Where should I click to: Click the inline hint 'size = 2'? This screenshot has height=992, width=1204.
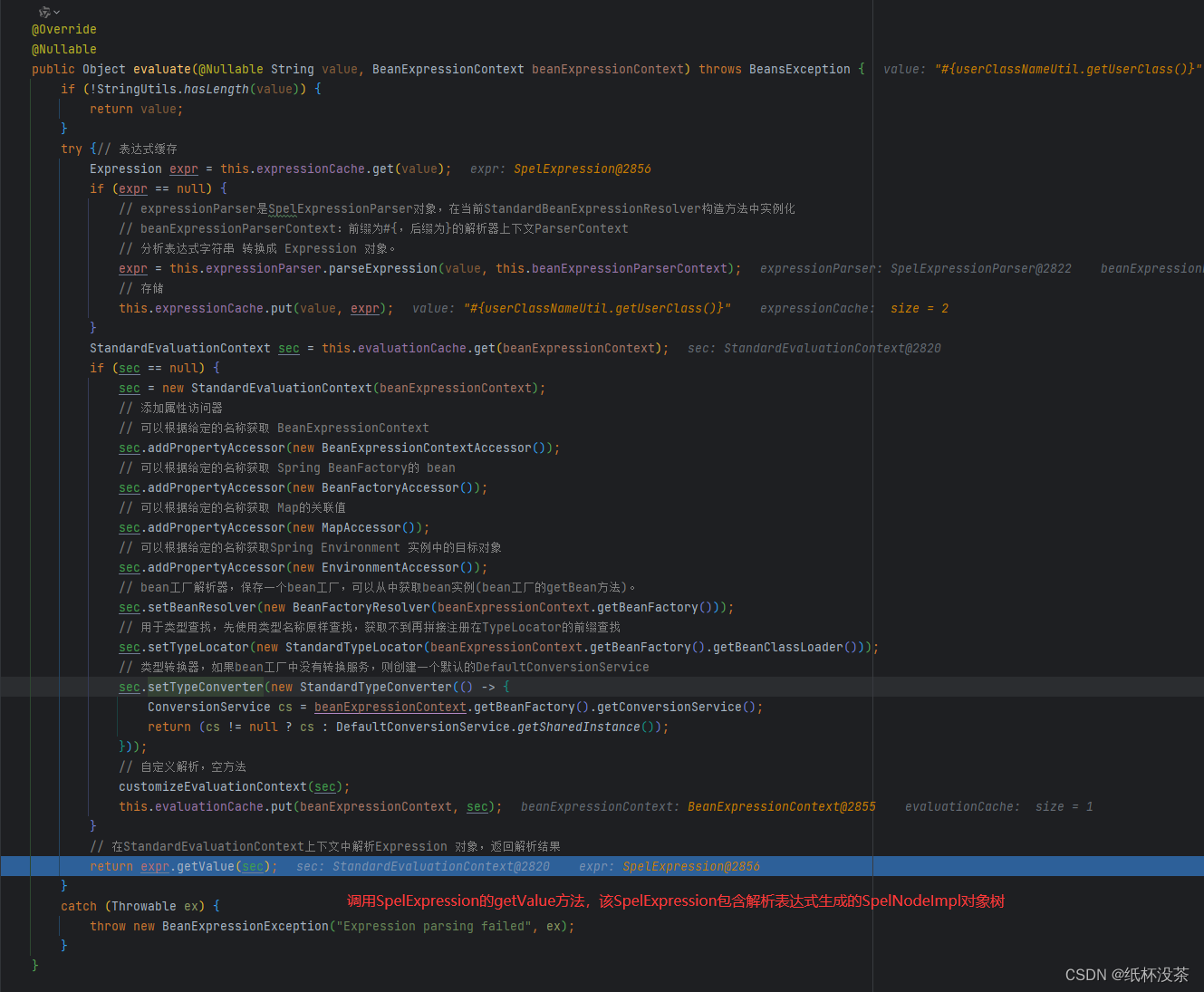coord(920,308)
